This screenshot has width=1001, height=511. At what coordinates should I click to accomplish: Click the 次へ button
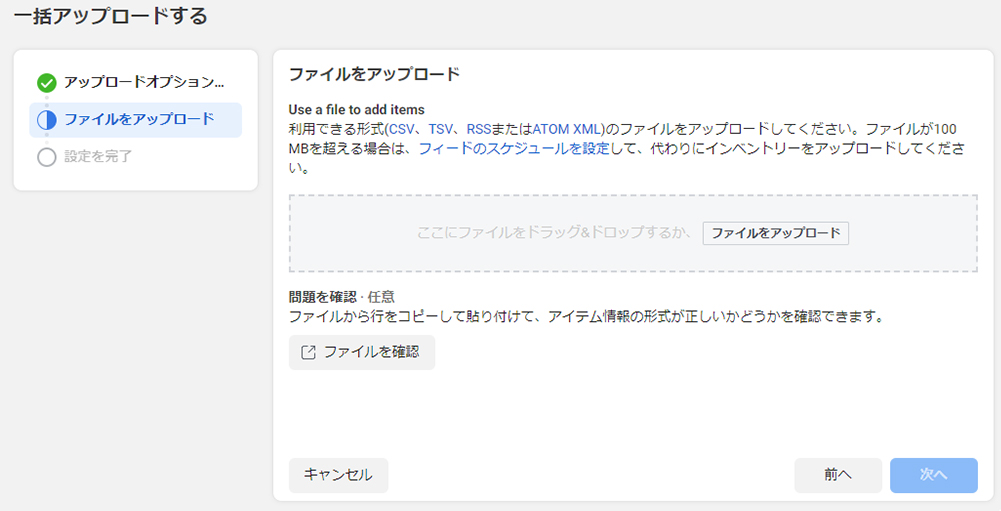(x=934, y=475)
